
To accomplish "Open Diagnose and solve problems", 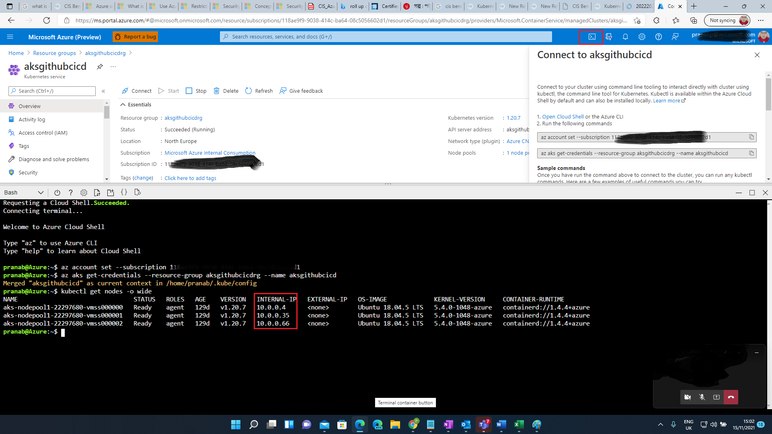I will [x=53, y=160].
